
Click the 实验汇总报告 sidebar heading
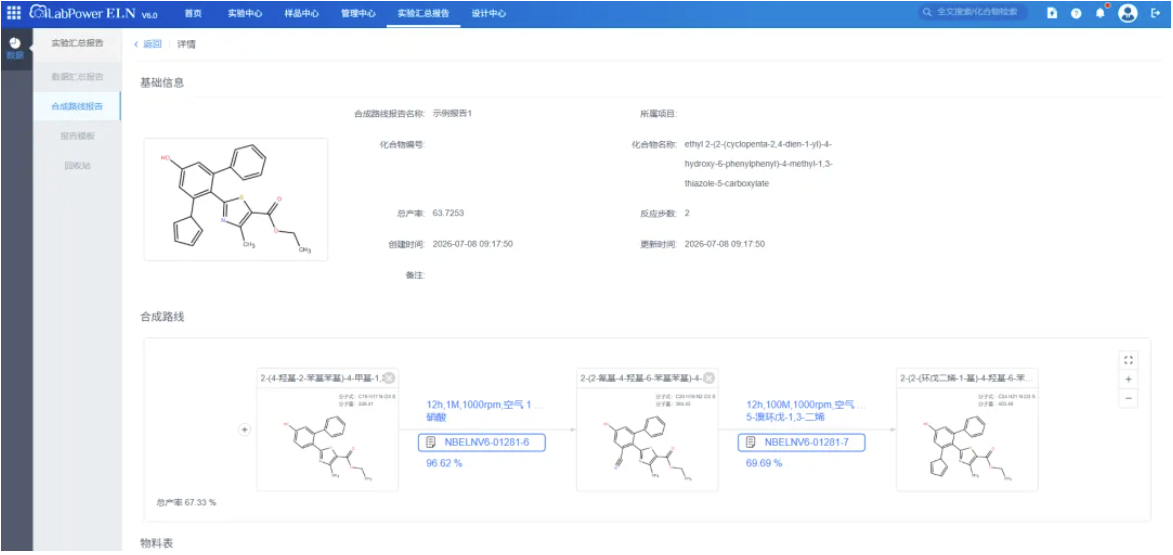[x=77, y=43]
